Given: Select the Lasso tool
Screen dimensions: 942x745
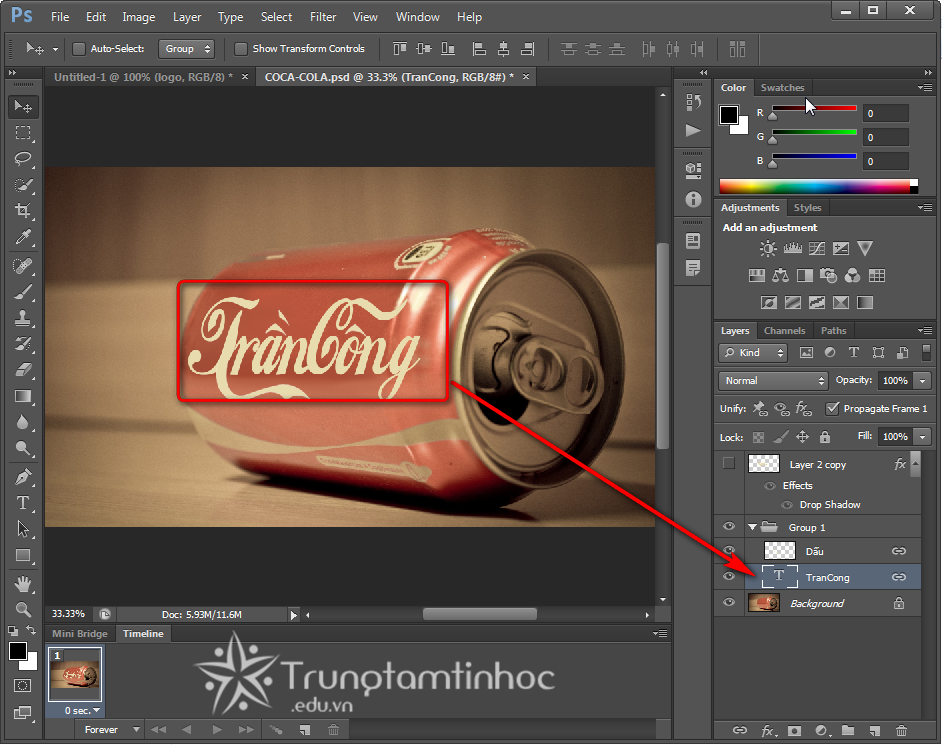Looking at the screenshot, I should click(23, 159).
